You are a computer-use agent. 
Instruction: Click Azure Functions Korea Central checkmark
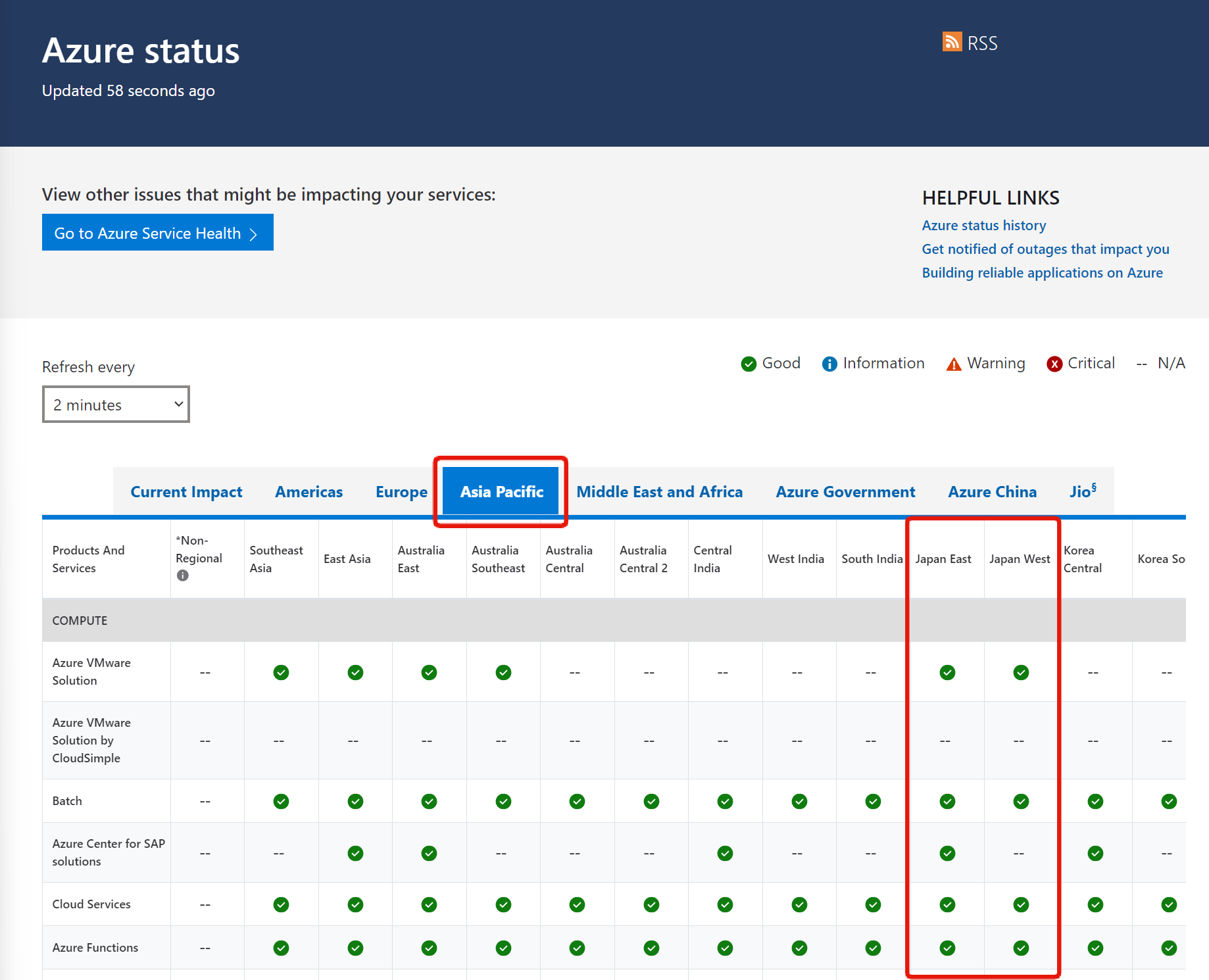point(1095,948)
